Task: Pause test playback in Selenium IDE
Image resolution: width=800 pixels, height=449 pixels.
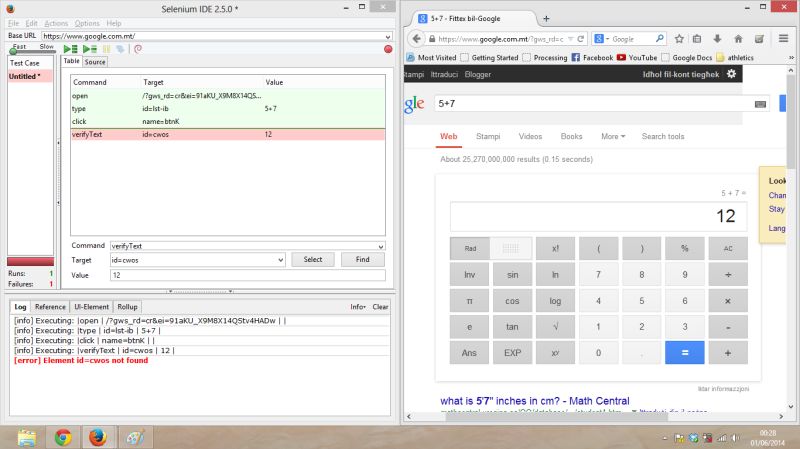Action: coord(107,49)
